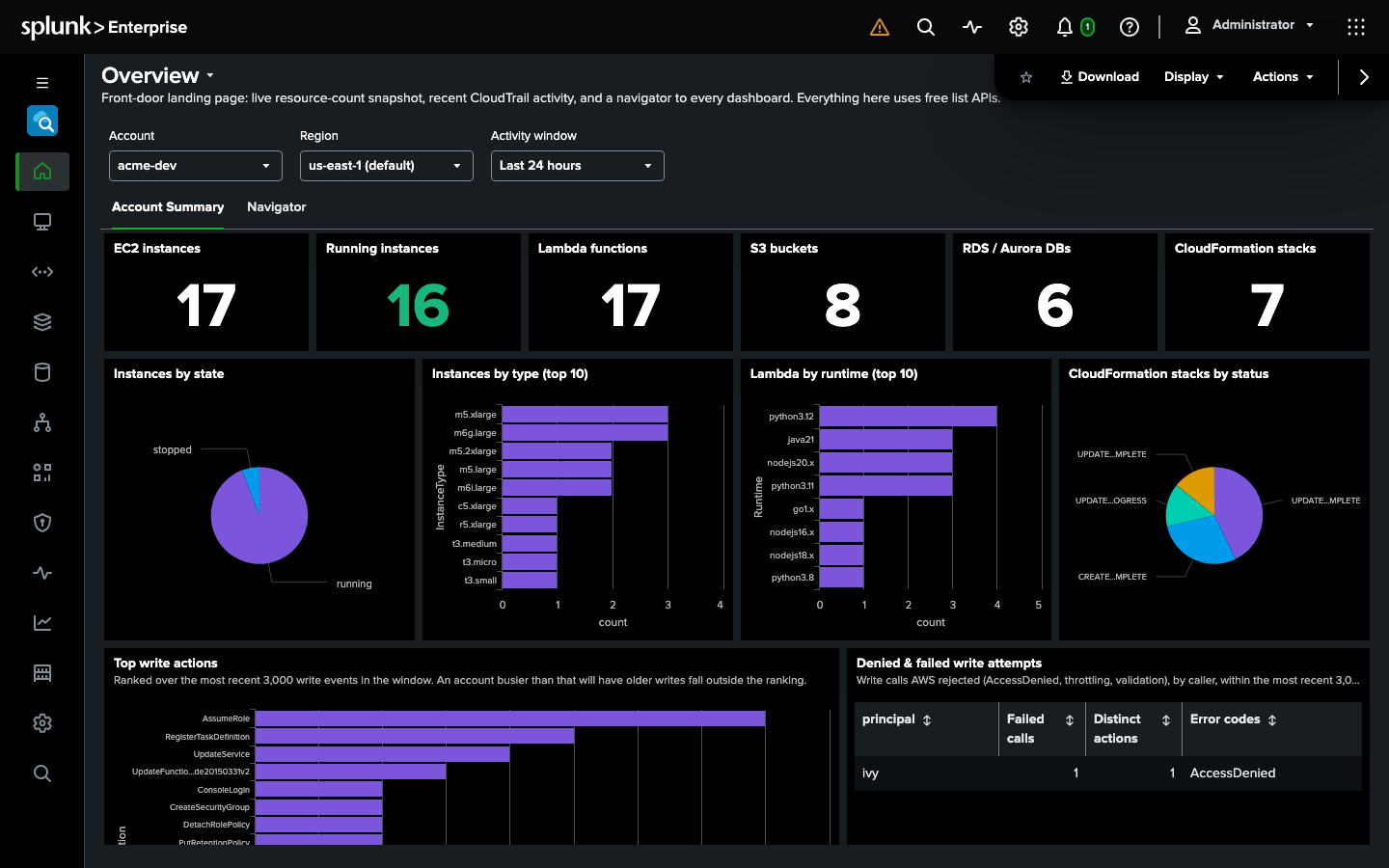Sort table by Distinct actions column
Screen dimensions: 1389x868
(1166, 720)
